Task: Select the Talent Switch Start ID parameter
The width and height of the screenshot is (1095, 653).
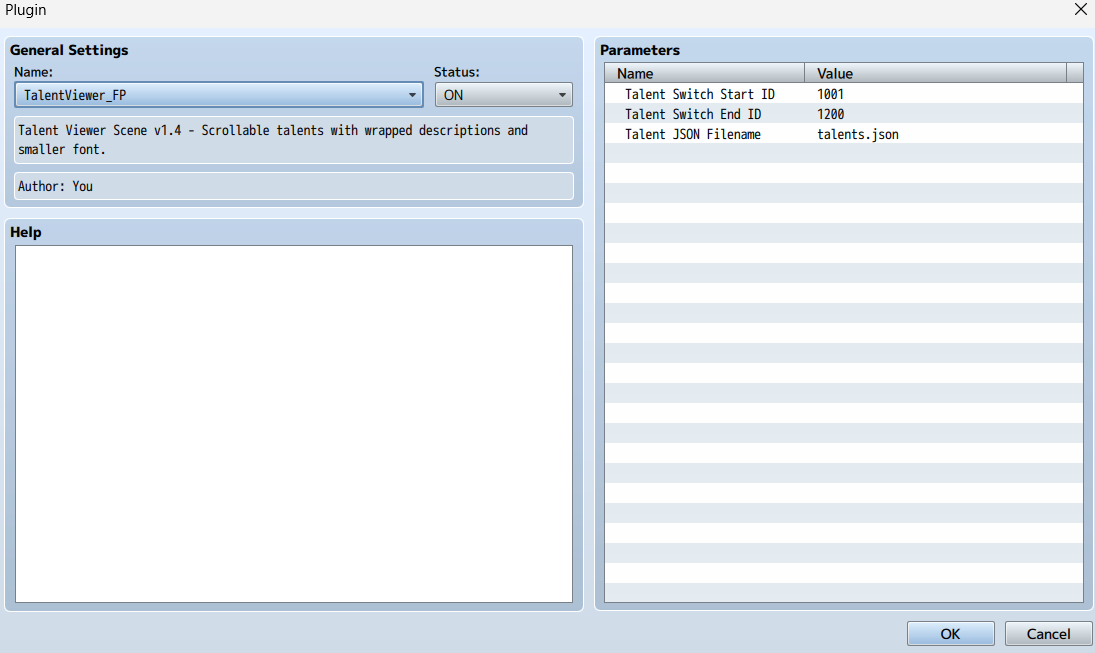Action: pyautogui.click(x=699, y=94)
